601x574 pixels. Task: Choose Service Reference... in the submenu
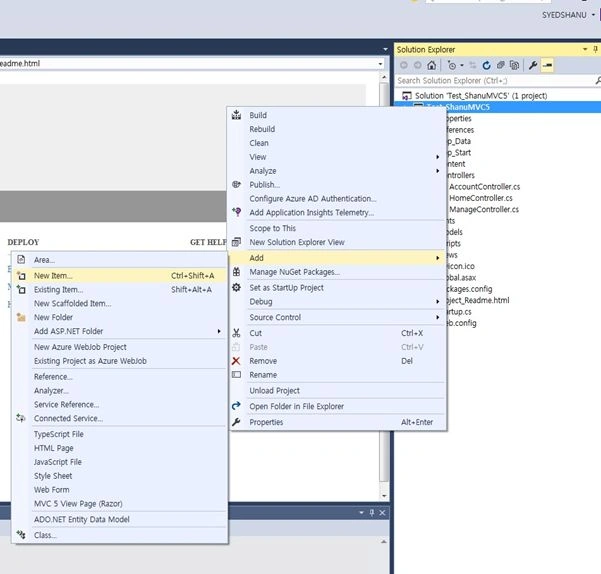point(120,404)
